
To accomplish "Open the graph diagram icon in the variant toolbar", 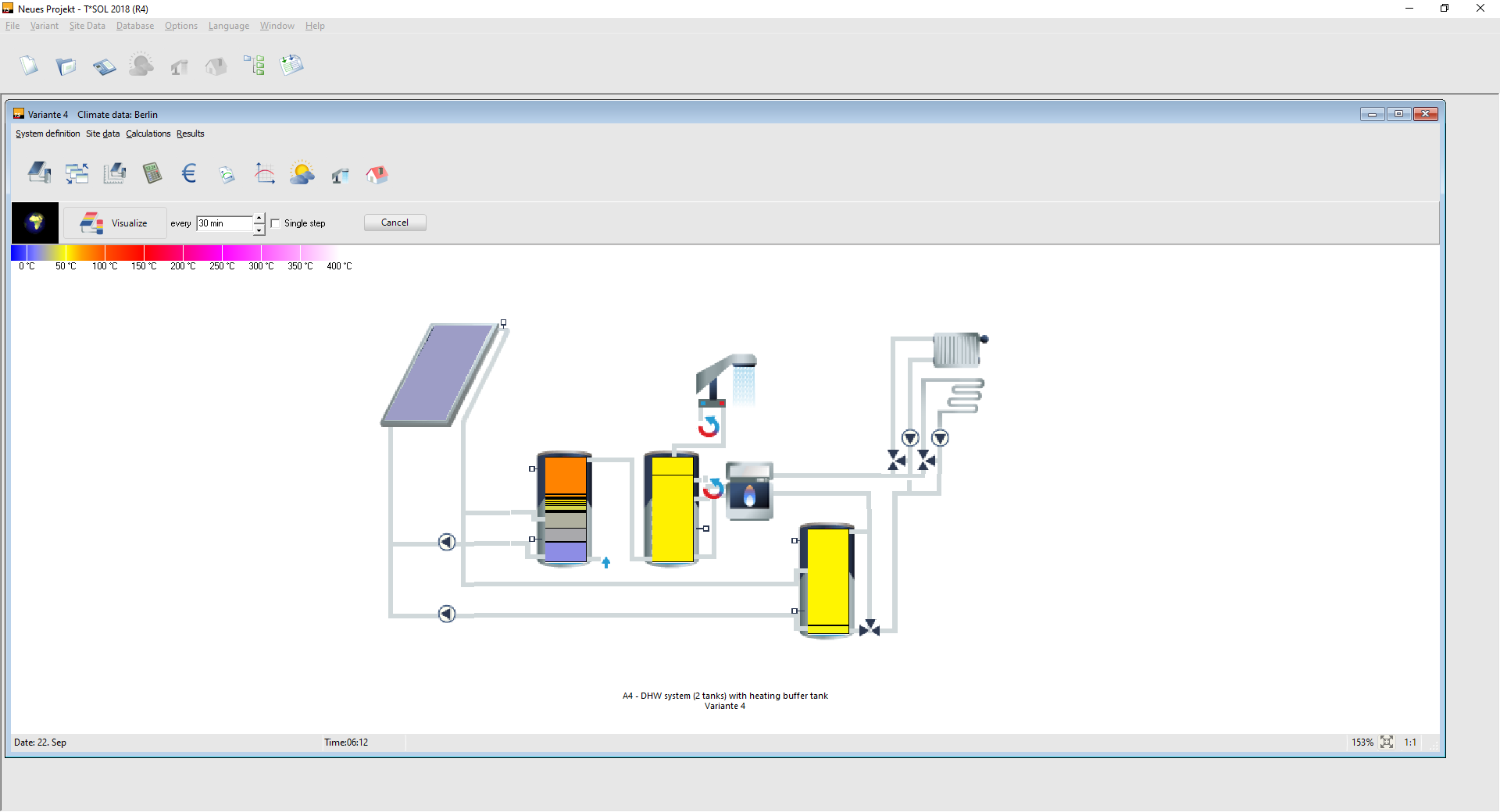I will [x=264, y=173].
